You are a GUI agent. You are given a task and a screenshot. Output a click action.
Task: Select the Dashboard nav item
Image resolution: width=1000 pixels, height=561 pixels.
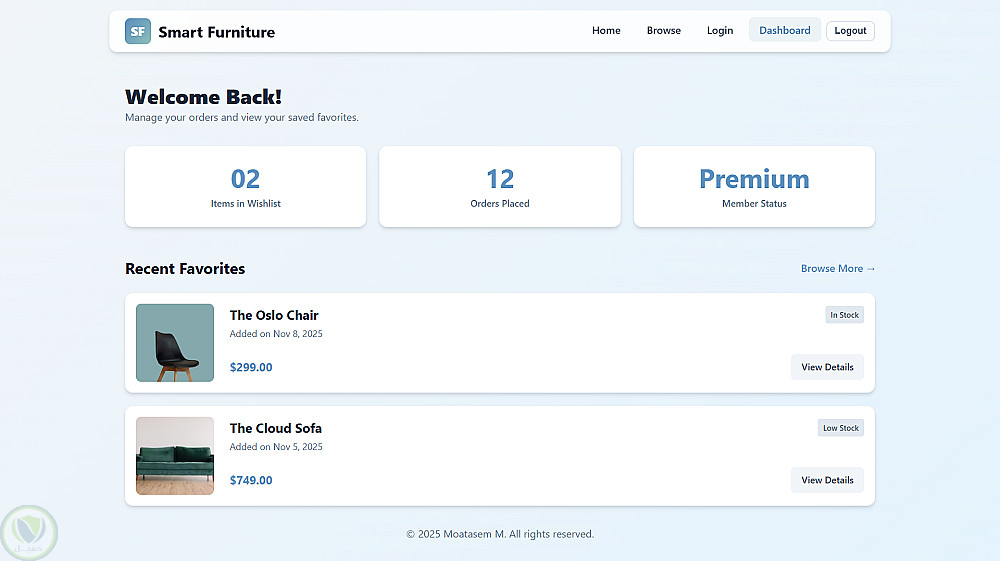point(784,31)
